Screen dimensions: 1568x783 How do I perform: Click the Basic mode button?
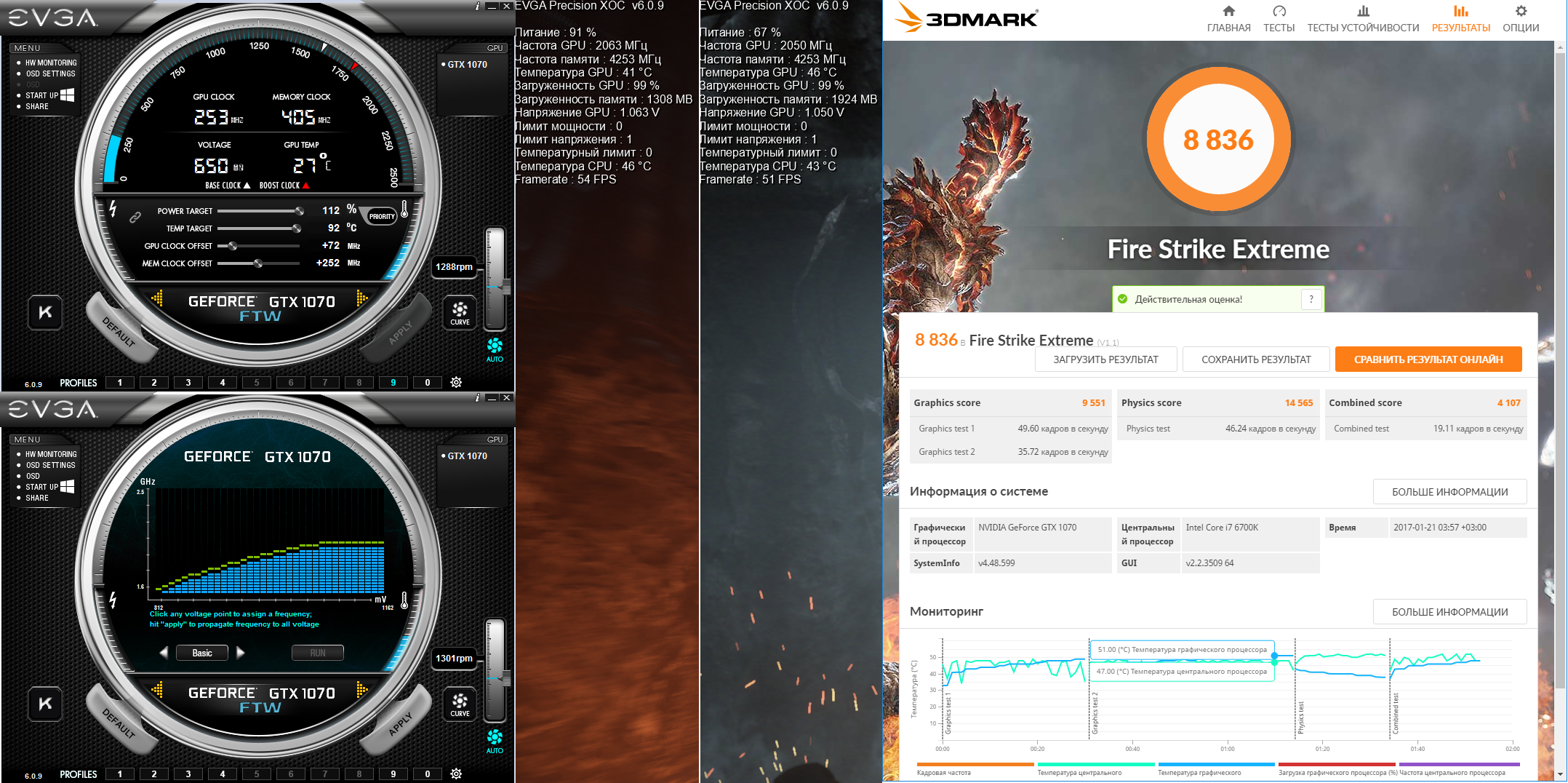pyautogui.click(x=202, y=653)
